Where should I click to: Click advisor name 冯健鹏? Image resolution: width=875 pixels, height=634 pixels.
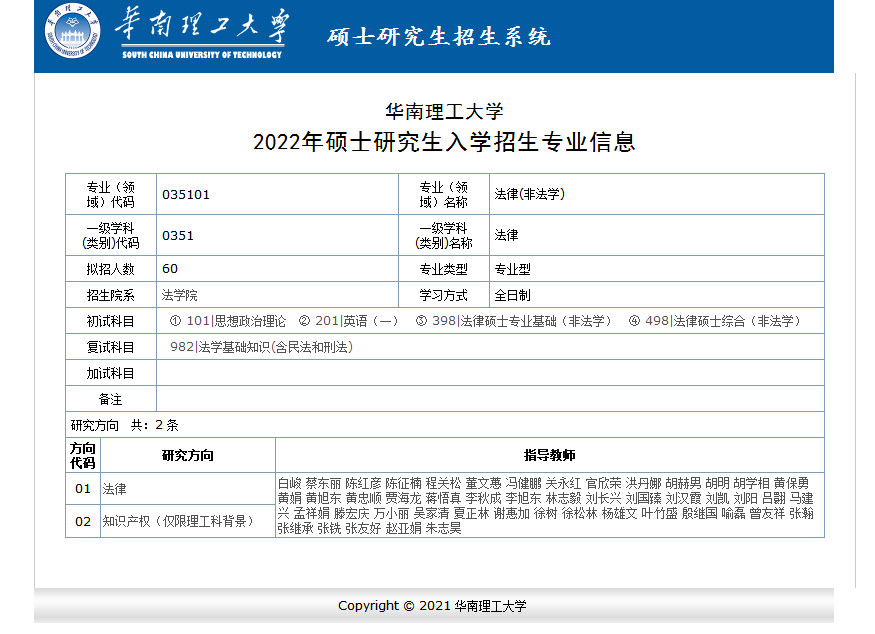click(524, 483)
